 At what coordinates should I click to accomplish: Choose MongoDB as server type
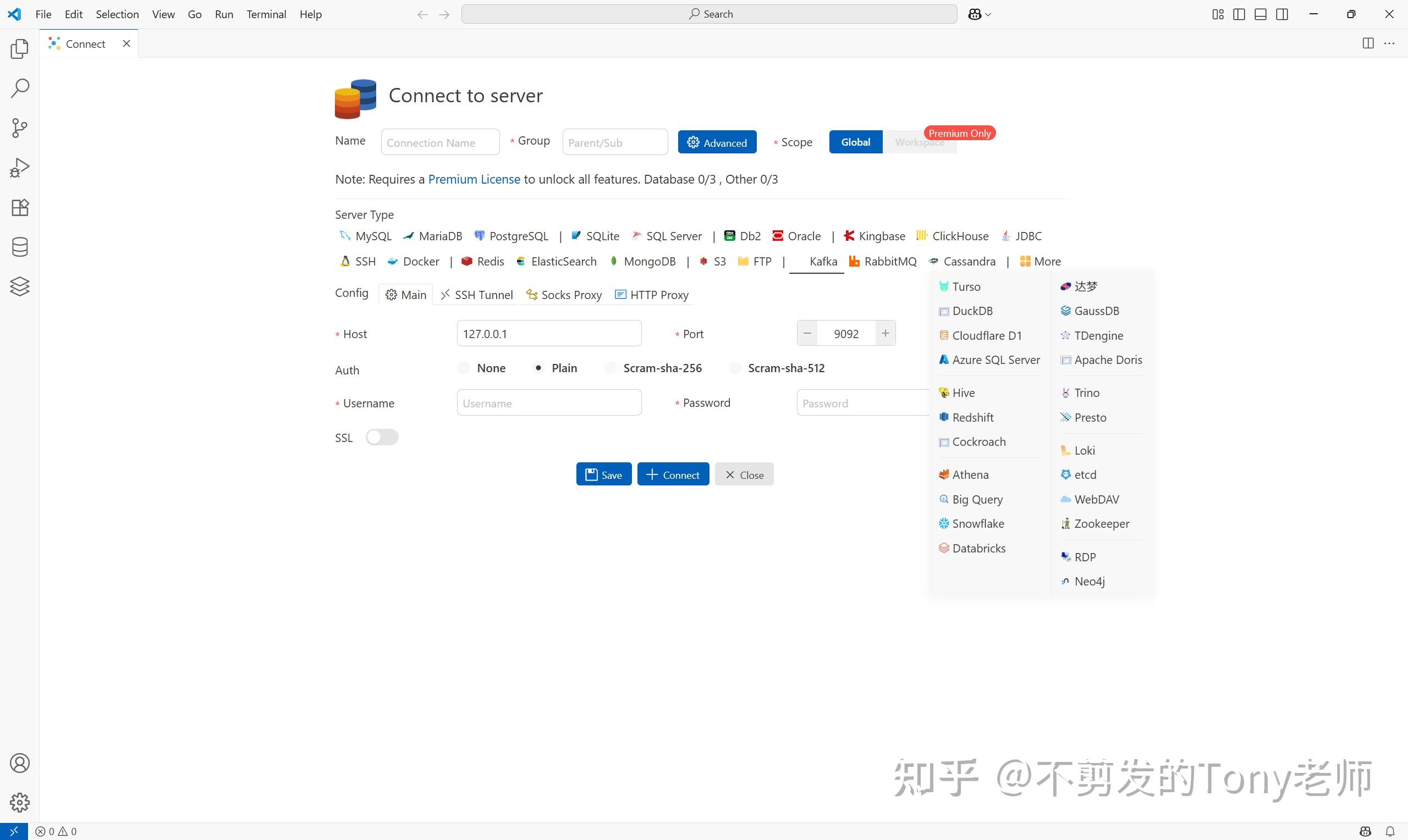point(650,261)
